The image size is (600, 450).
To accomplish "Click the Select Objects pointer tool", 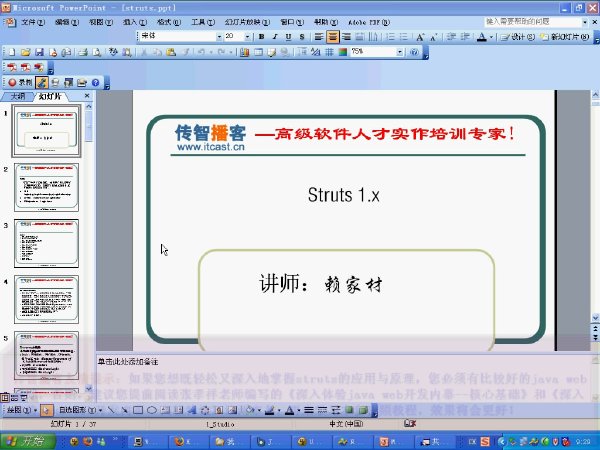I will pyautogui.click(x=46, y=410).
